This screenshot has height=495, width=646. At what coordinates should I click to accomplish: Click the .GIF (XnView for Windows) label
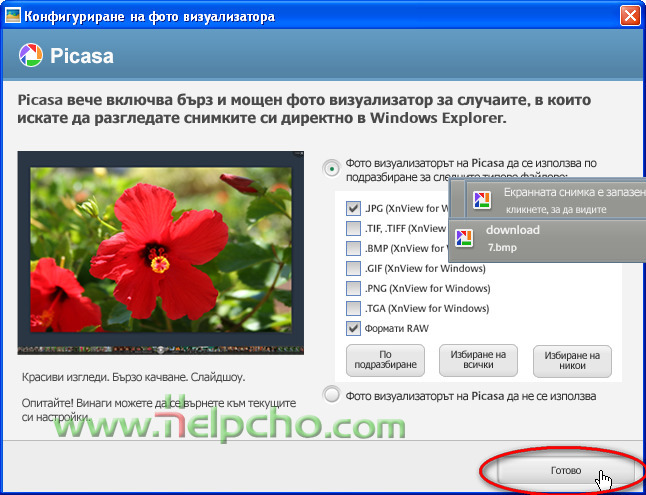click(425, 269)
